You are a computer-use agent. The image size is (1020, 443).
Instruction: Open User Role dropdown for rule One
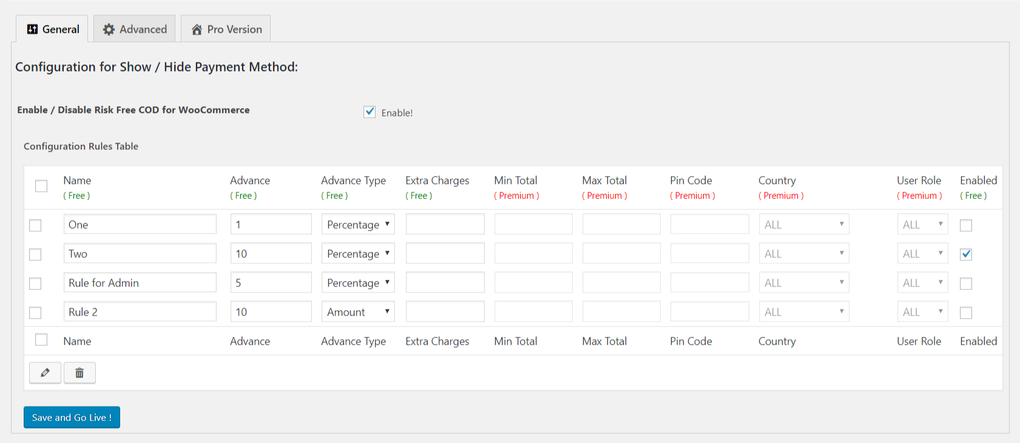click(922, 225)
